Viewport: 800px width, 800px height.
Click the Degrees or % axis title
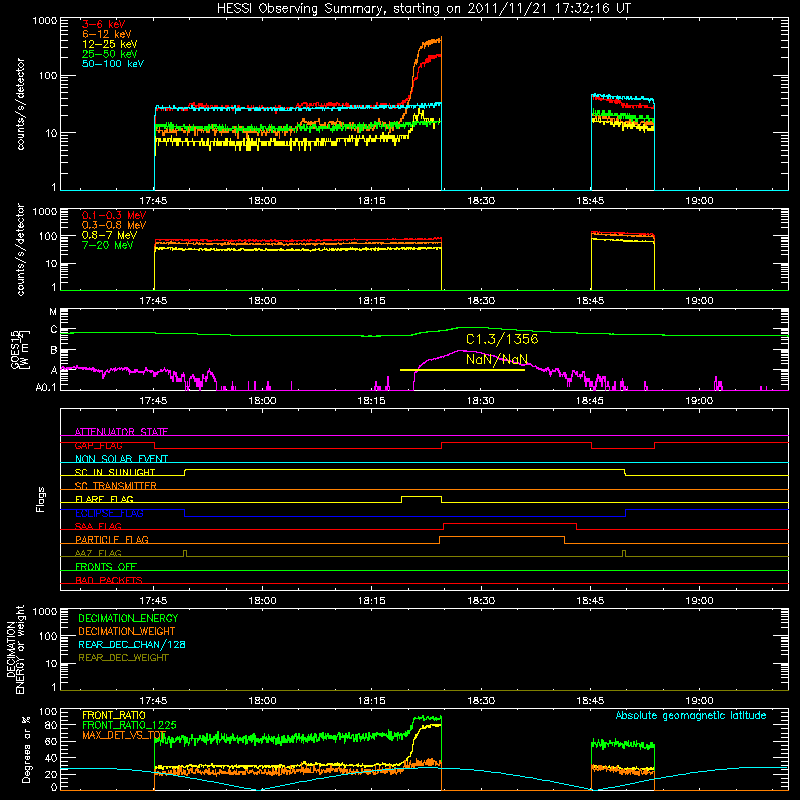tap(26, 749)
